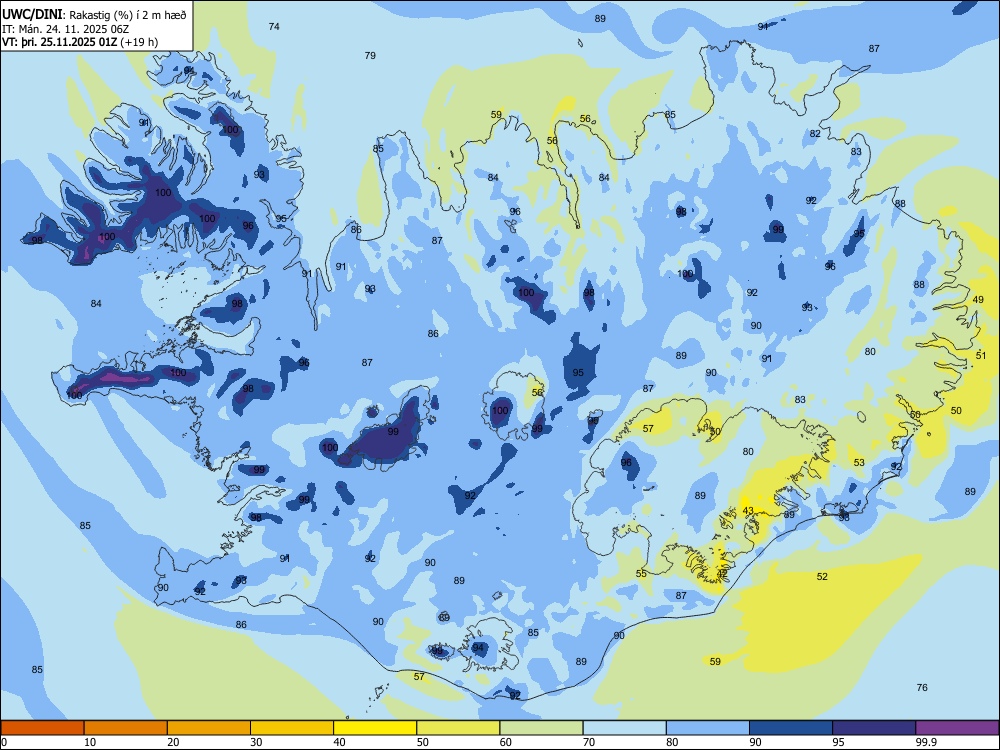Click the 95 tick label in legend
1000x750 pixels.
838,742
